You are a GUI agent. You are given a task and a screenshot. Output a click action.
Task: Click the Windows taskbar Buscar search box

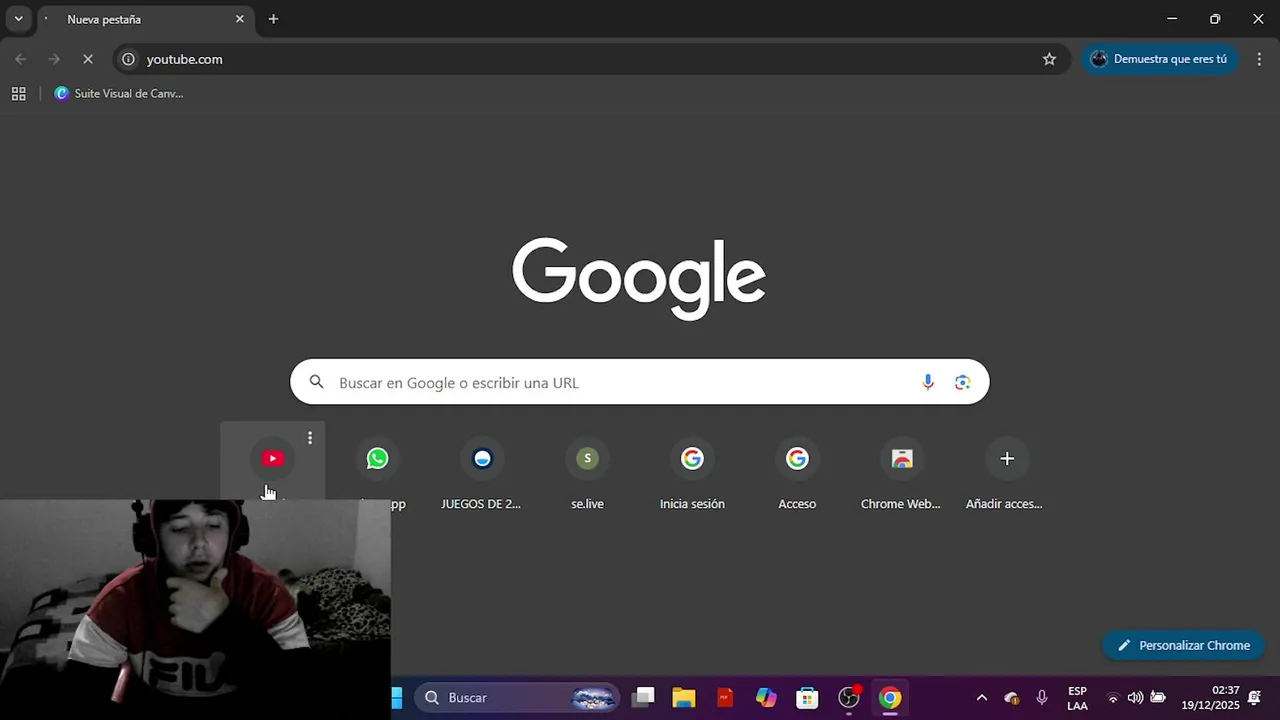click(x=517, y=697)
